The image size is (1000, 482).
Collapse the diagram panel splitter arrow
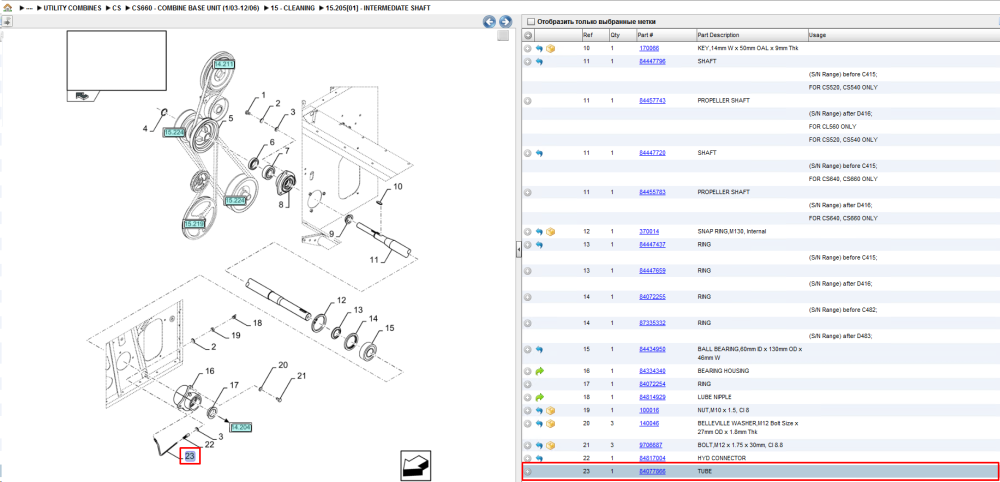coord(518,249)
